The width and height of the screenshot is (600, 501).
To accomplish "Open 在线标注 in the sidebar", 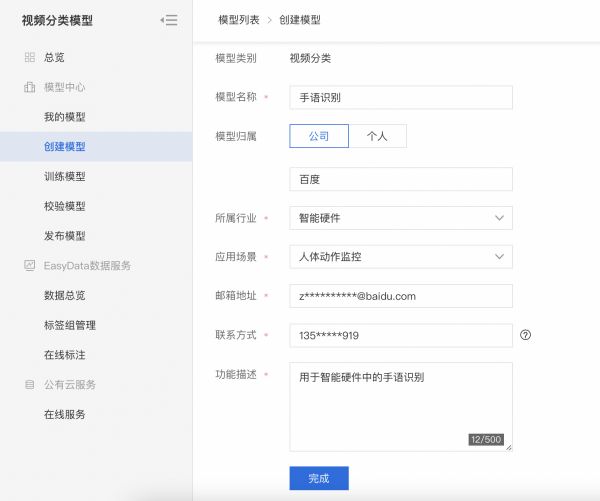I will click(65, 355).
